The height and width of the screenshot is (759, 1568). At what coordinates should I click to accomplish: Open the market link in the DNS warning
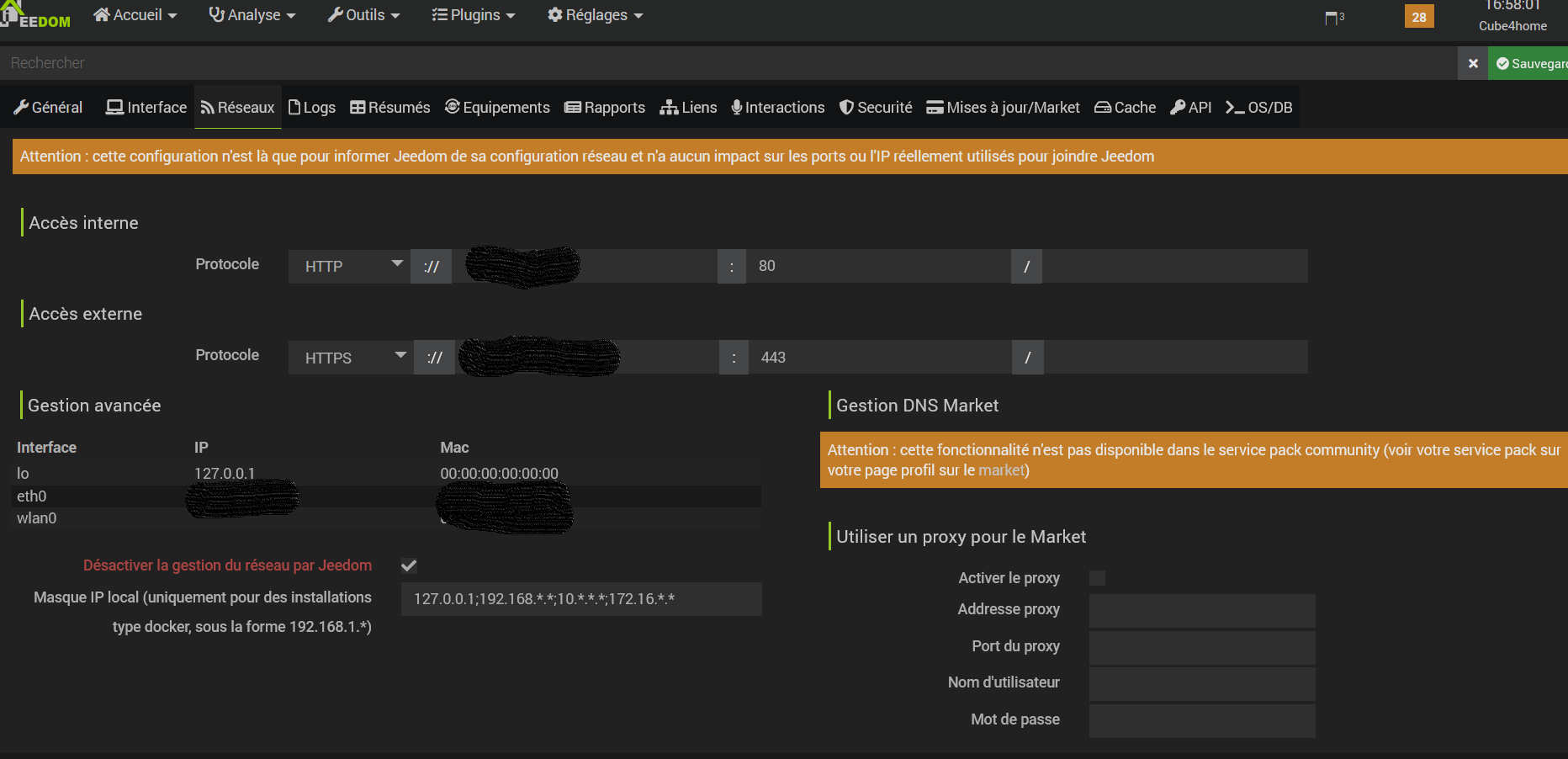[x=1002, y=470]
